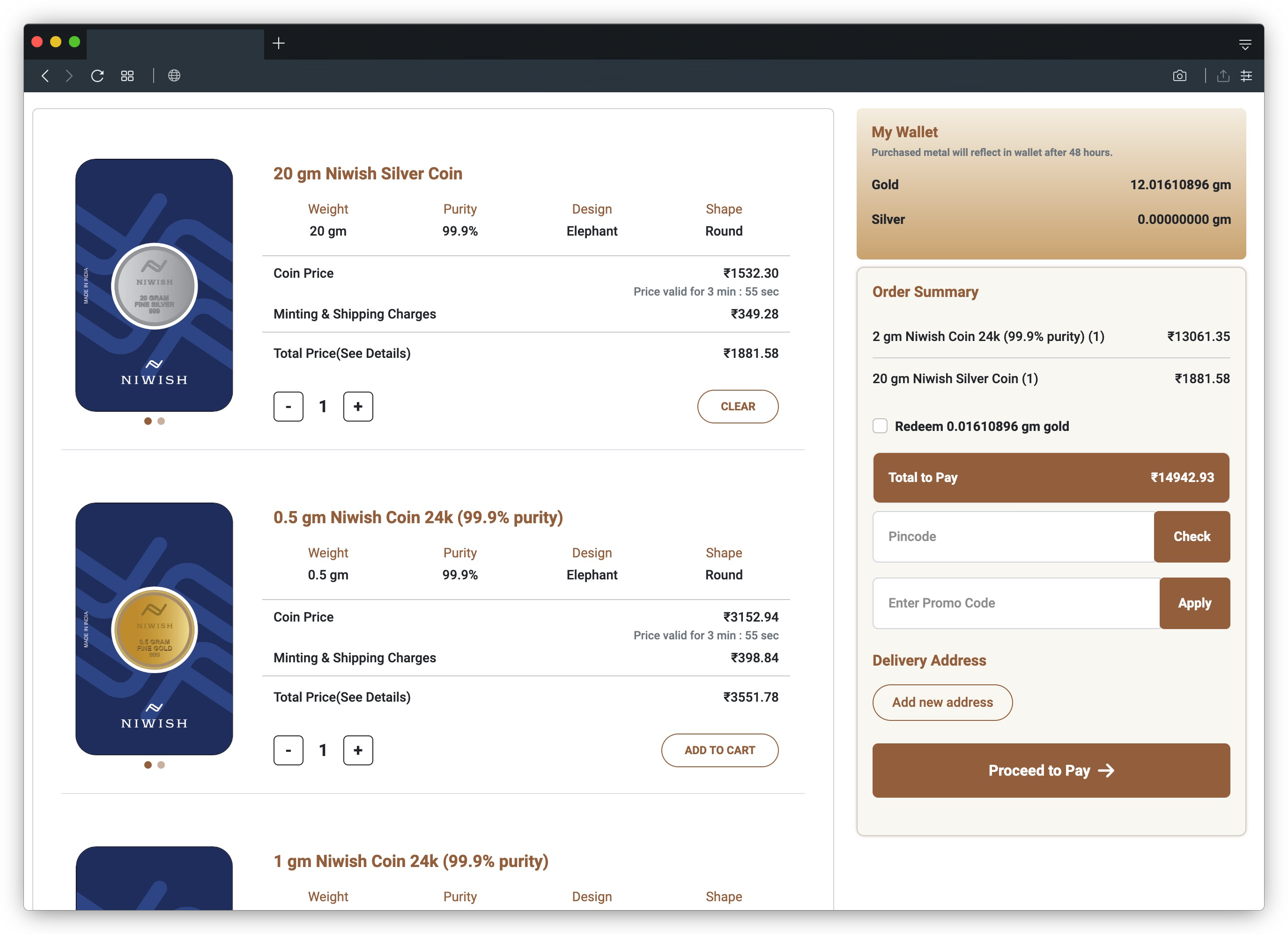Reload the page with the refresh icon
Image resolution: width=1288 pixels, height=934 pixels.
click(x=97, y=75)
